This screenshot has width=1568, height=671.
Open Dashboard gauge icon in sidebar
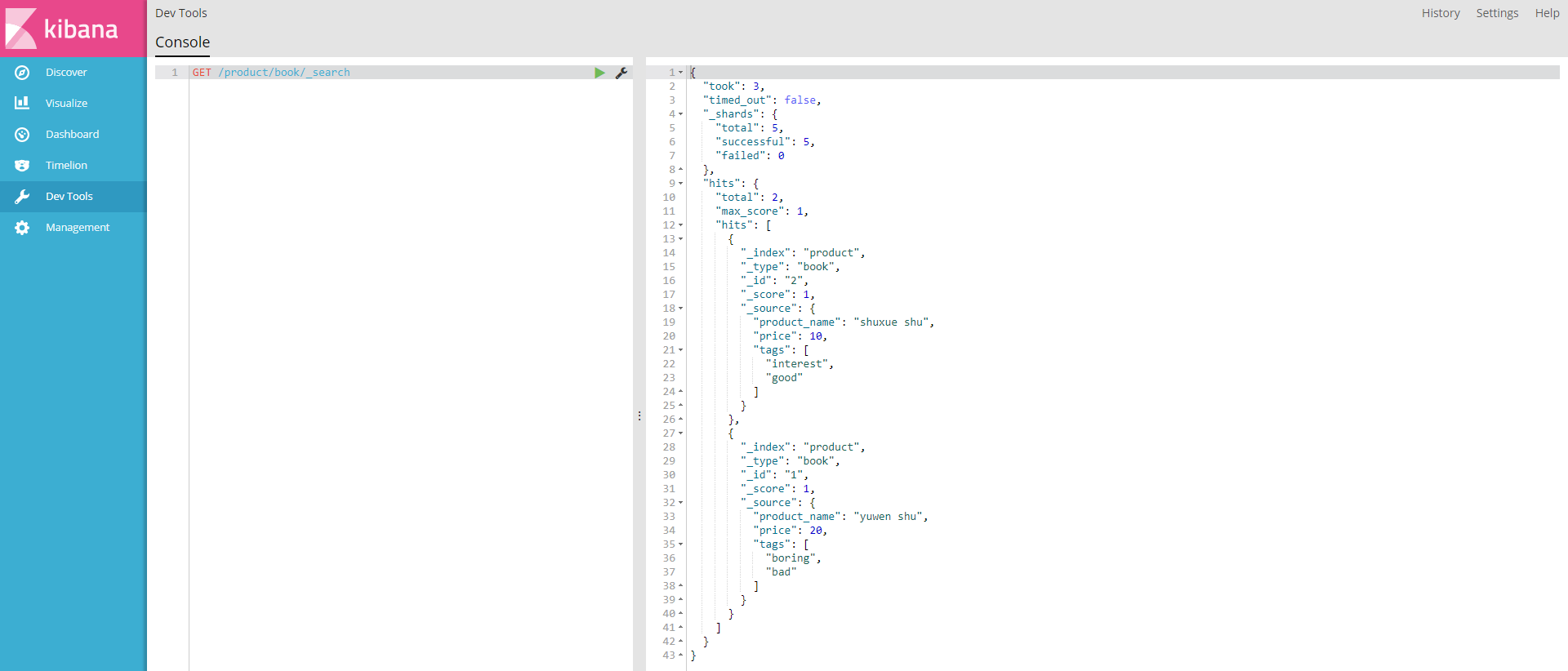(22, 135)
